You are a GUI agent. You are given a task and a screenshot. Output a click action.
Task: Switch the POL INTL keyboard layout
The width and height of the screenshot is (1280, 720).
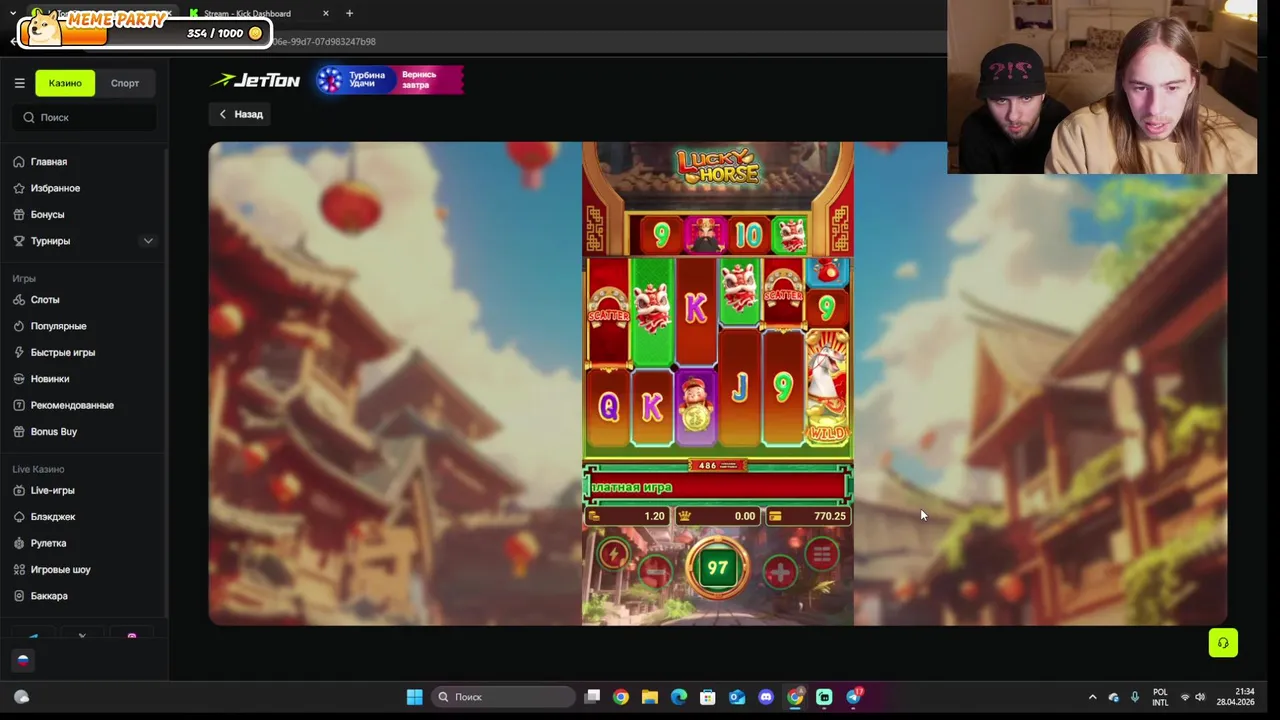point(1160,697)
